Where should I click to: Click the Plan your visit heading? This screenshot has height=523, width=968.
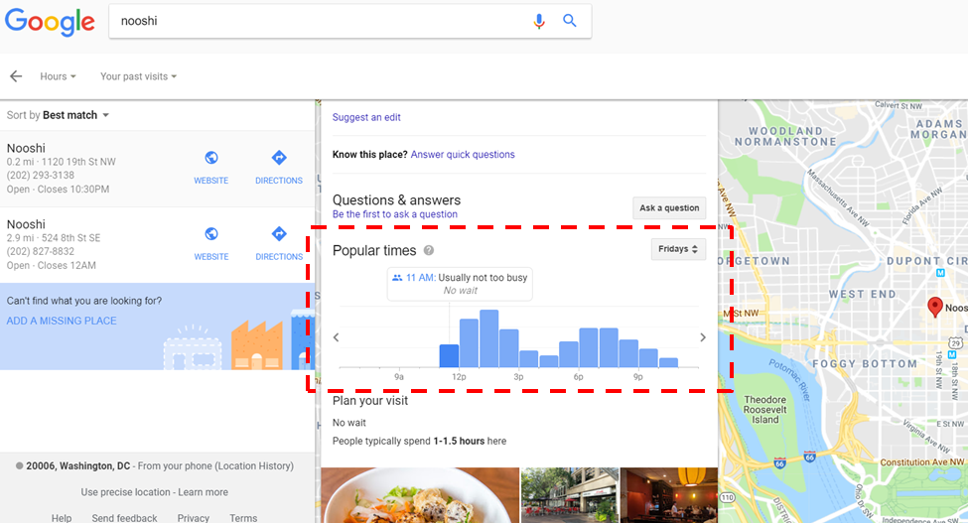[x=370, y=401]
